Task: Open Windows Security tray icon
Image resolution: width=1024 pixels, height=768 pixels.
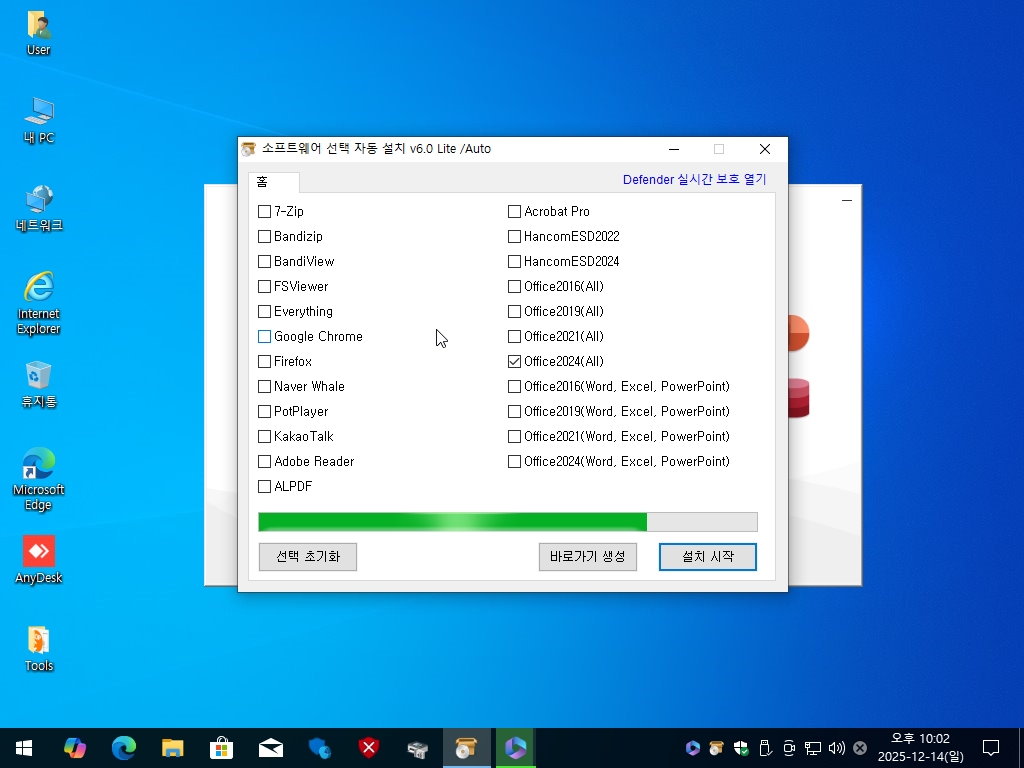Action: [x=741, y=748]
